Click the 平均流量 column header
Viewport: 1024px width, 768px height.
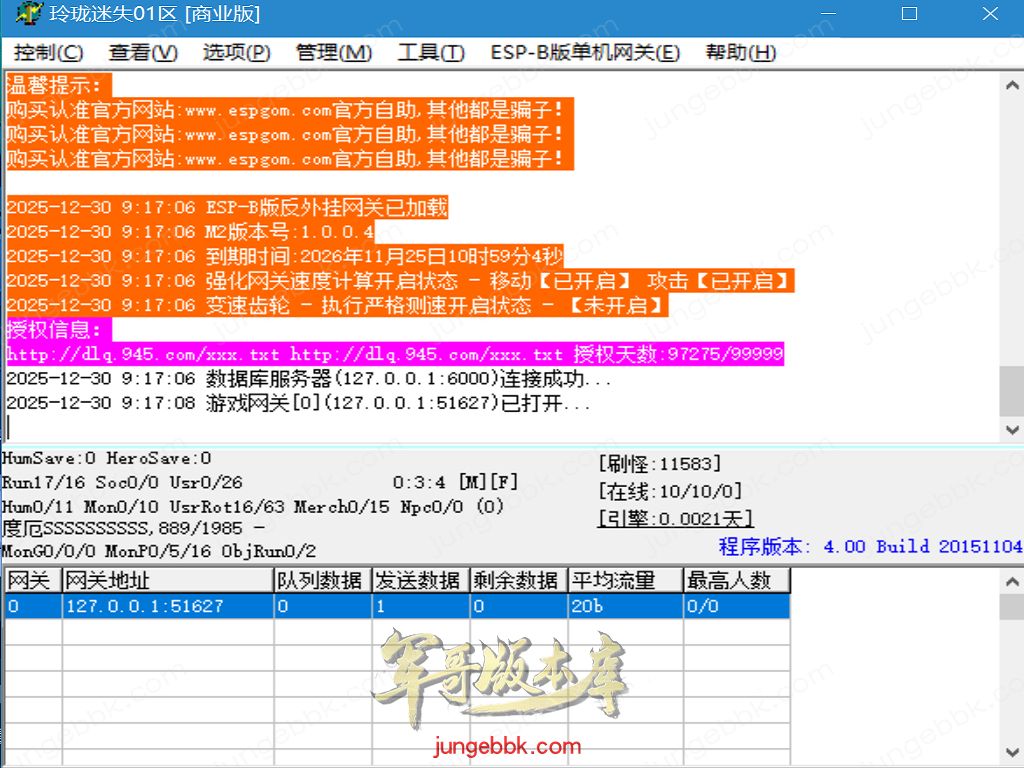[x=624, y=580]
